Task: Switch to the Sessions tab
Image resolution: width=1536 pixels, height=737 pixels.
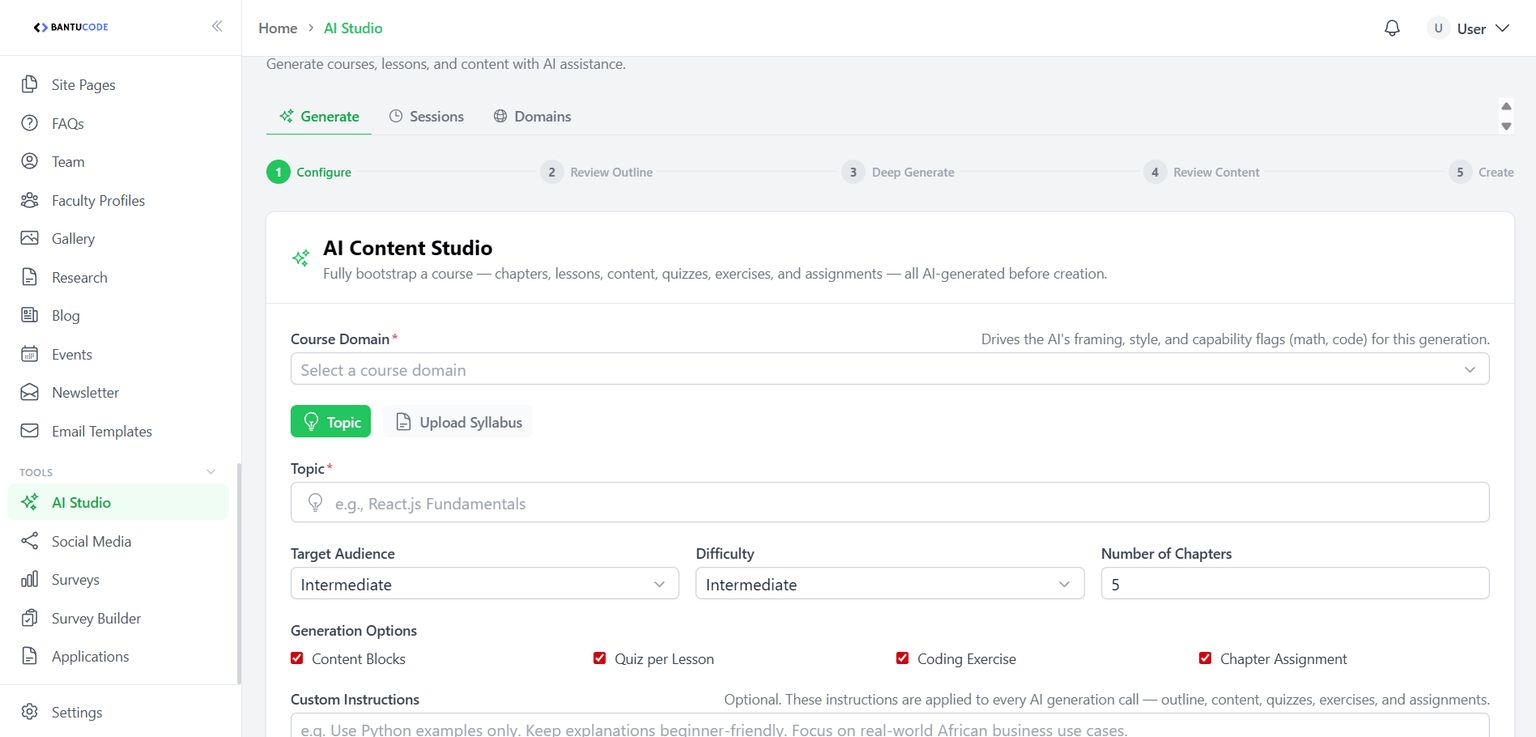Action: click(x=426, y=116)
